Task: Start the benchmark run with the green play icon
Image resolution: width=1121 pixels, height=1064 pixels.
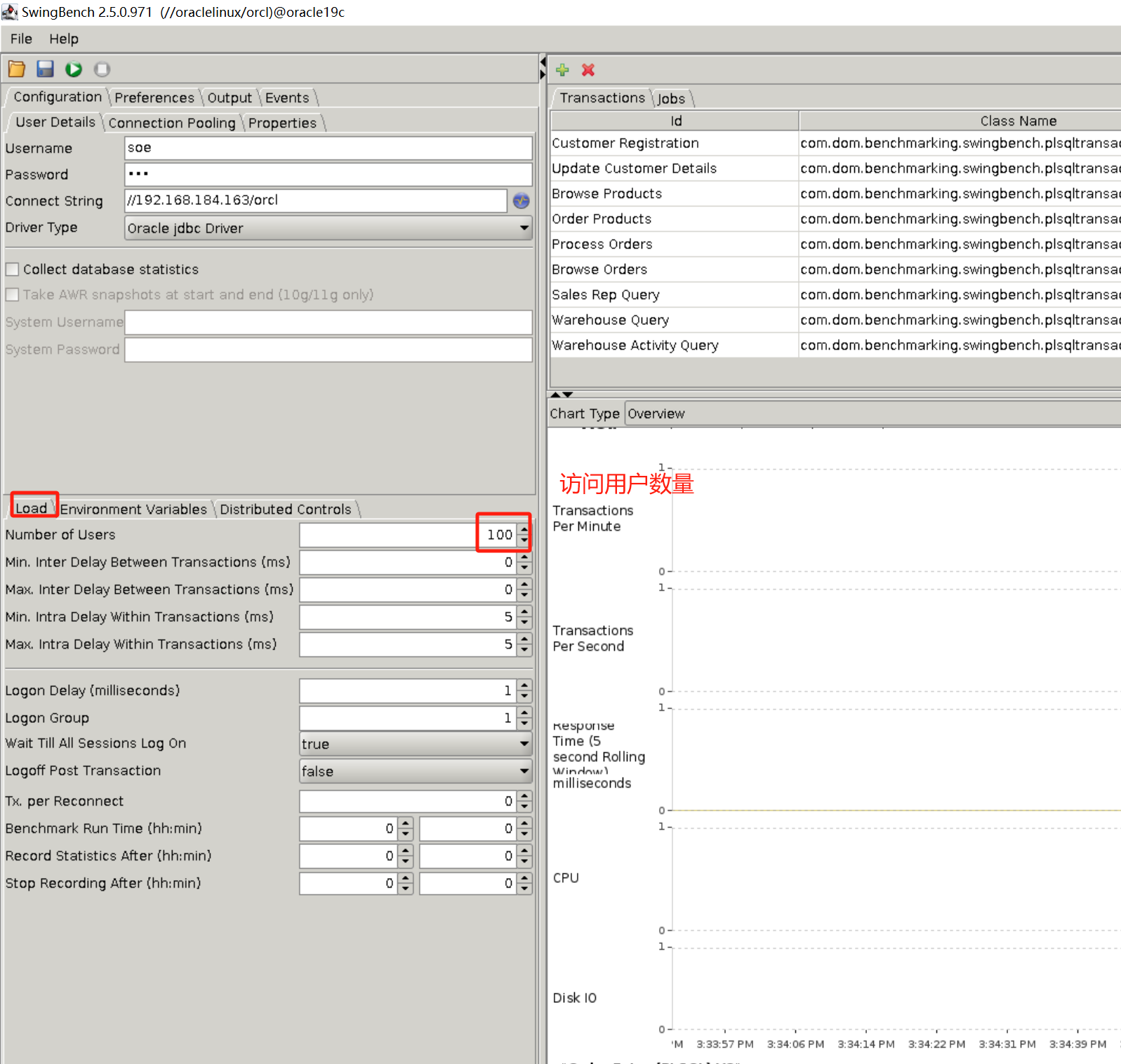Action: pos(74,69)
